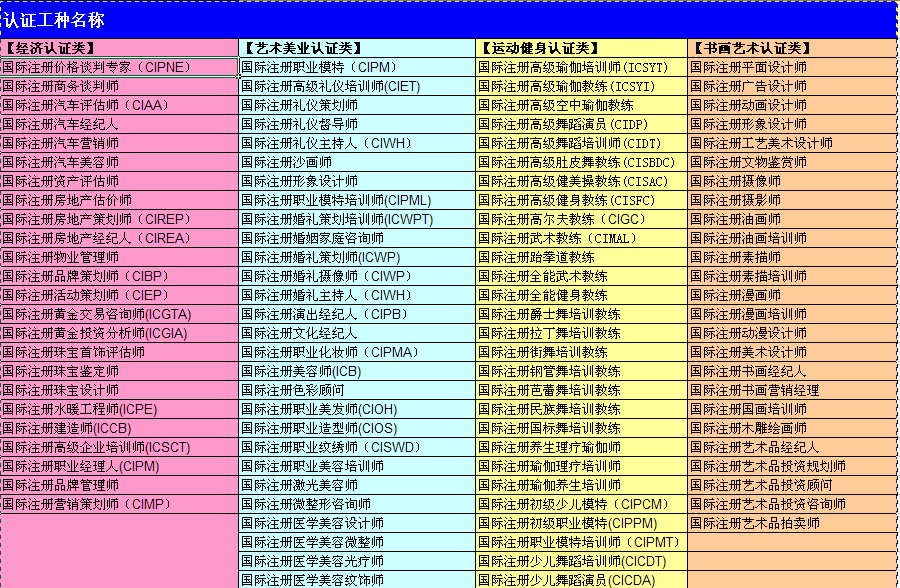Select the 国际注册街舞培训教练 cell

pos(581,352)
